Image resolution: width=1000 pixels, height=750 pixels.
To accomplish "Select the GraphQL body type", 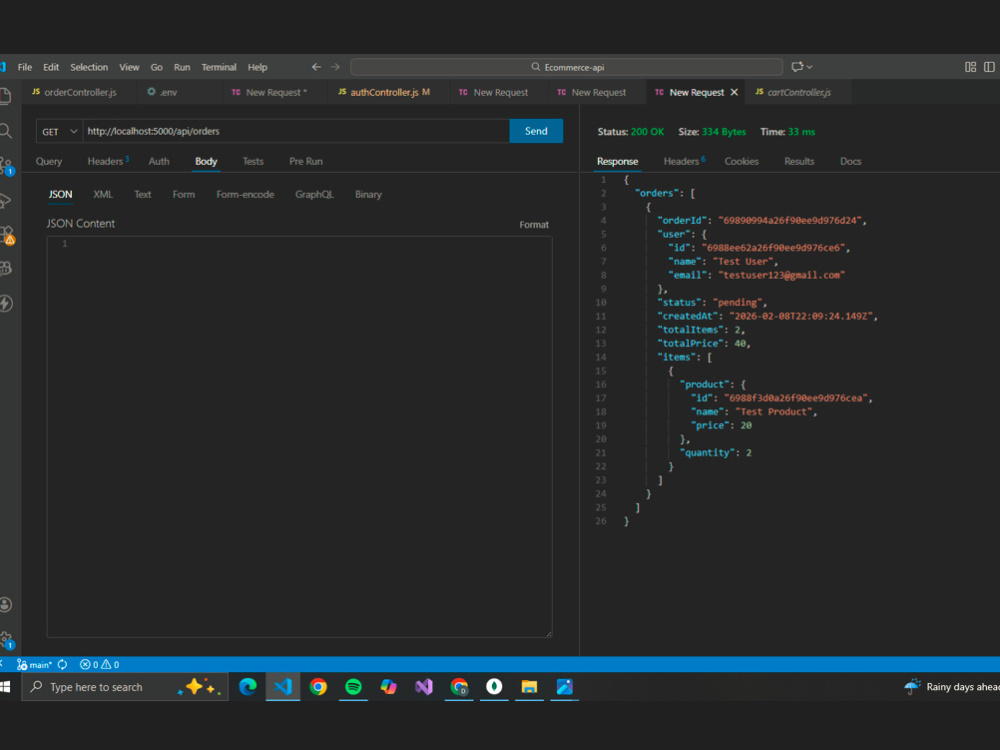I will tap(314, 195).
